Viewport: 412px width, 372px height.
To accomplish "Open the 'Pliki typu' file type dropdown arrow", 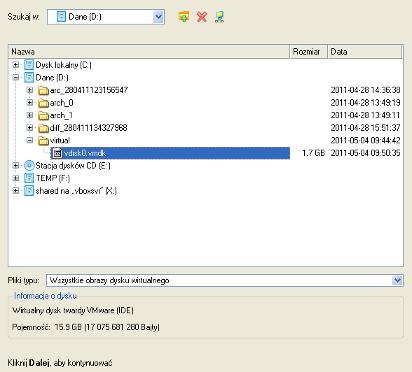I will (x=397, y=280).
